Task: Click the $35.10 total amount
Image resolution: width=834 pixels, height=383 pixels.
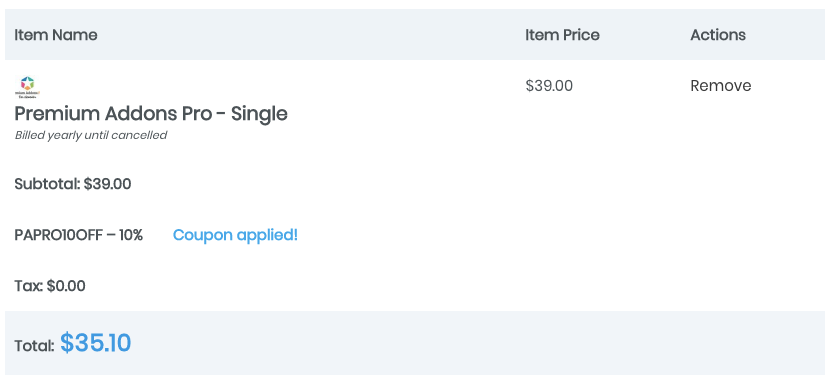Action: coord(96,343)
